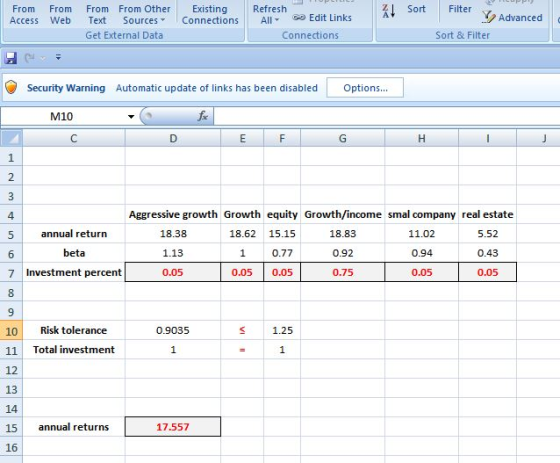Select column G header
Image resolution: width=560 pixels, height=463 pixels.
(x=342, y=138)
